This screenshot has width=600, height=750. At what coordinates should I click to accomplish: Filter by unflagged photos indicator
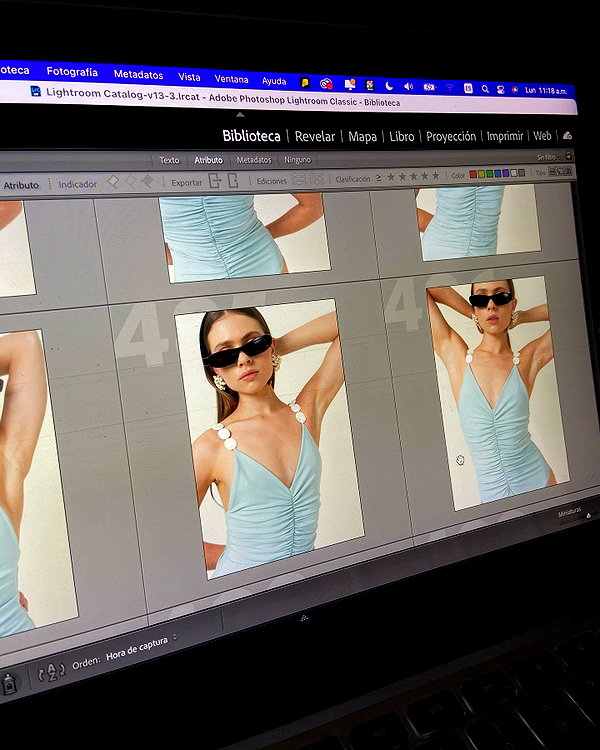[131, 181]
